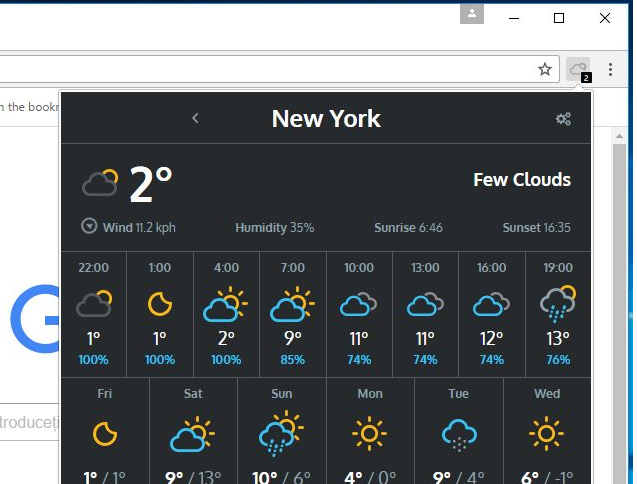The height and width of the screenshot is (484, 637).
Task: Click Sunday's rain and sun icon
Action: [x=281, y=434]
